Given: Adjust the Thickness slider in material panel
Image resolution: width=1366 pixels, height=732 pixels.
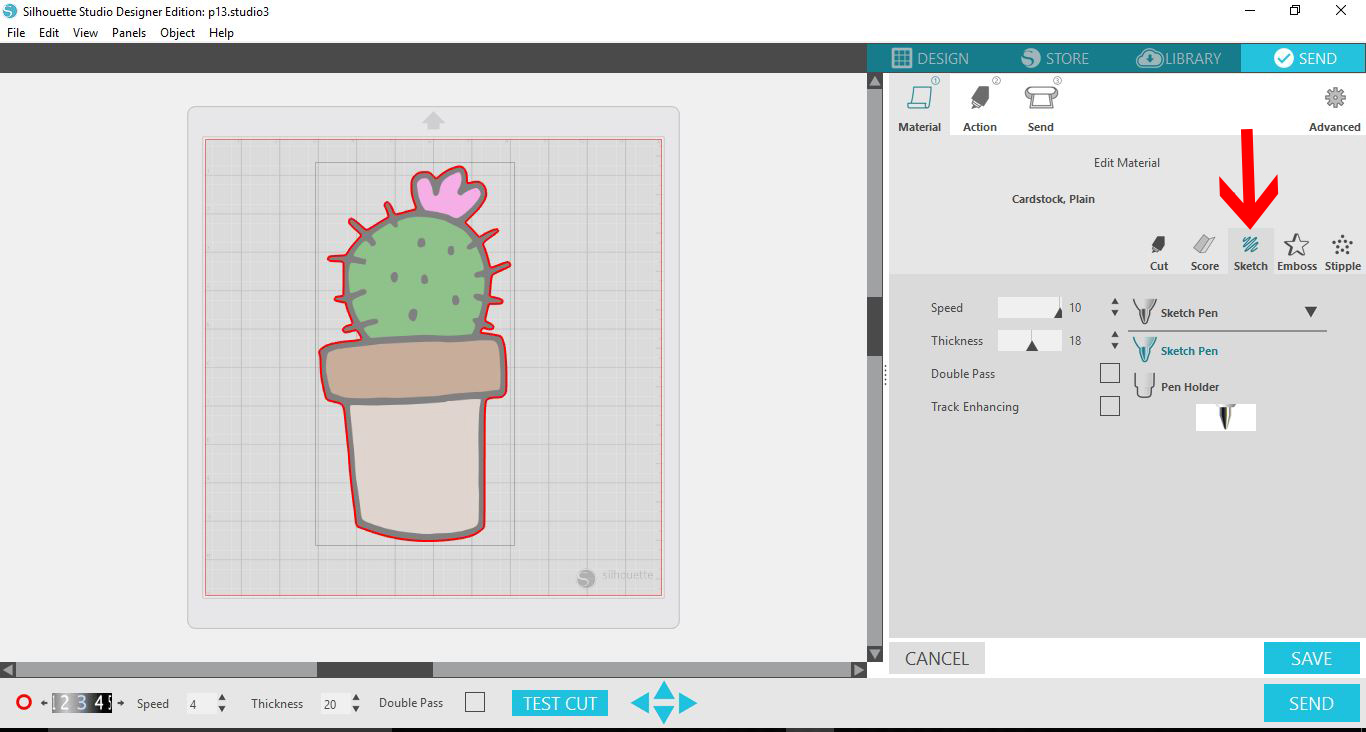Looking at the screenshot, I should (x=1030, y=341).
